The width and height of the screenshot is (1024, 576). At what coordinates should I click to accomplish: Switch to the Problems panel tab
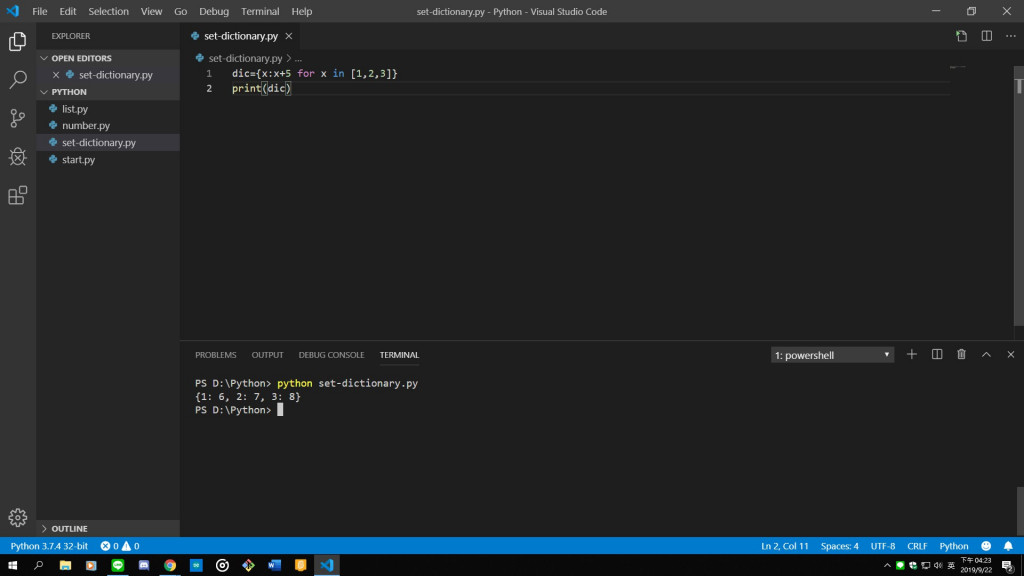[x=216, y=355]
